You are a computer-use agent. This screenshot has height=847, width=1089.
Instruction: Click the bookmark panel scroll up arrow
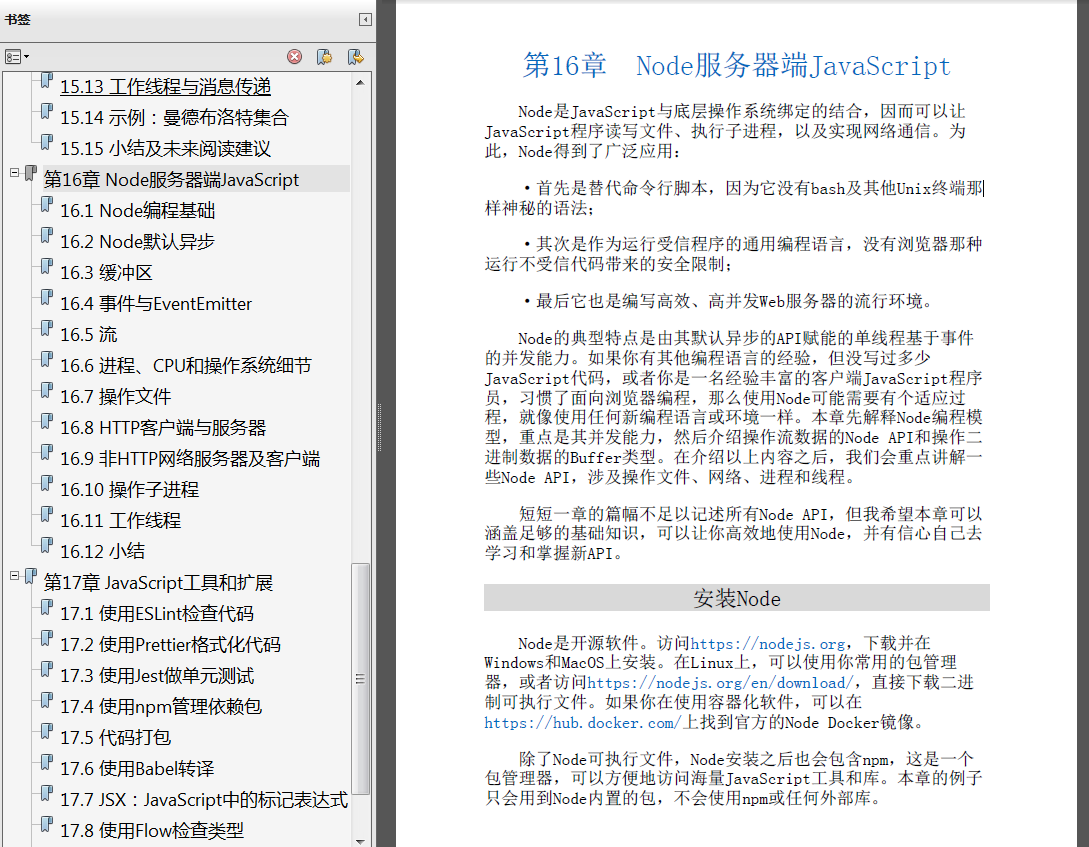click(x=360, y=83)
